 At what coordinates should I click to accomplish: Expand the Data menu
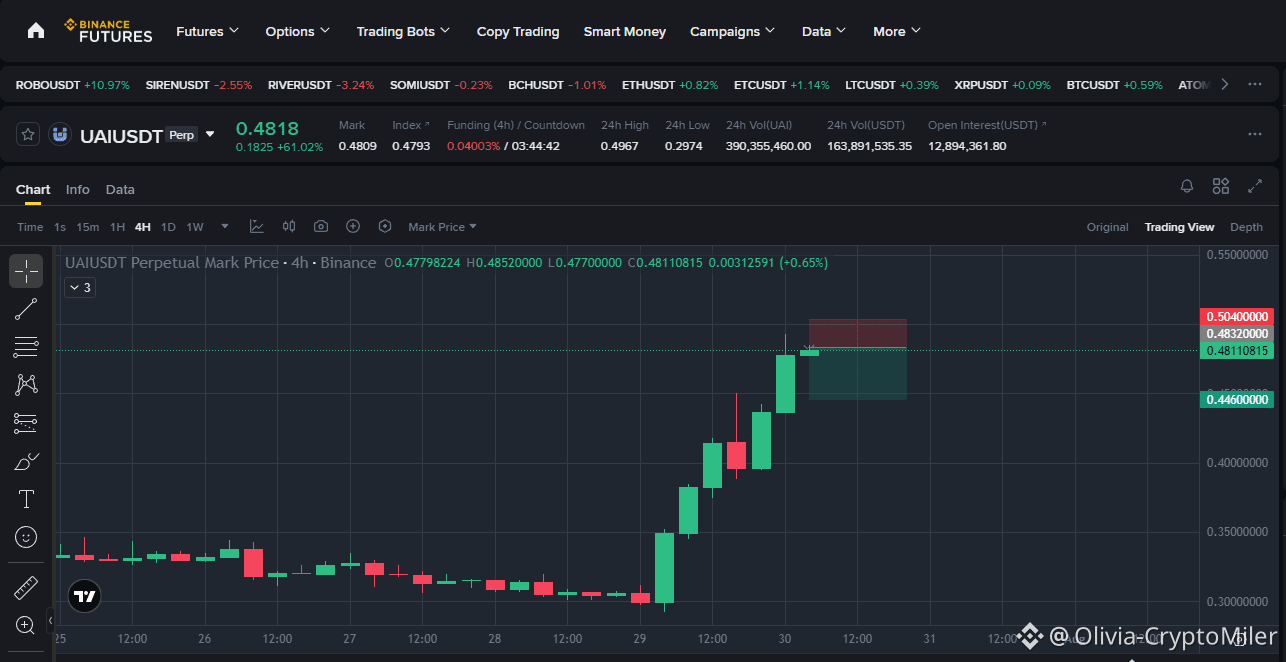click(824, 31)
